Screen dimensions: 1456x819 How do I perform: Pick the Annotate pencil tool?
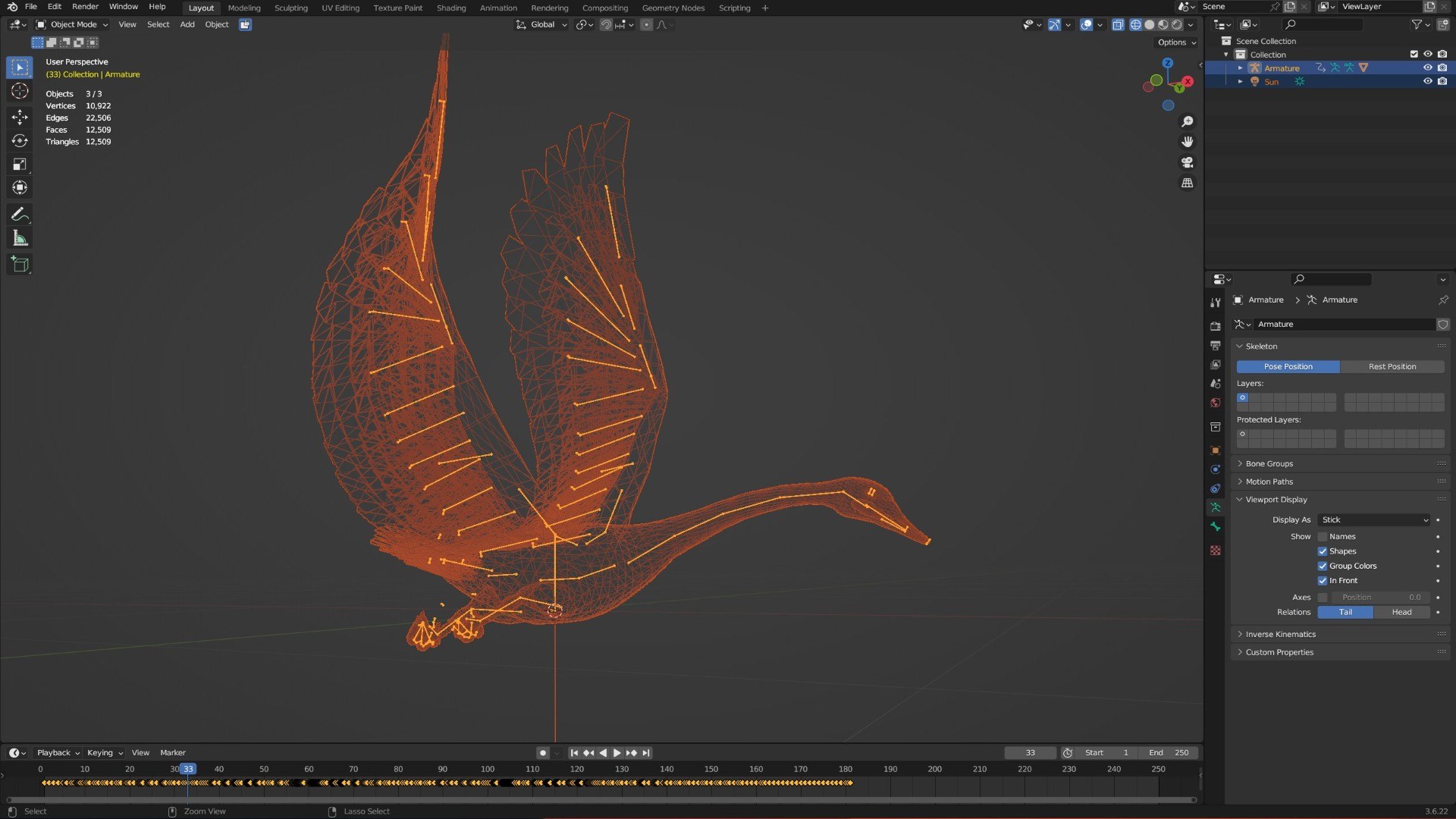pos(20,215)
